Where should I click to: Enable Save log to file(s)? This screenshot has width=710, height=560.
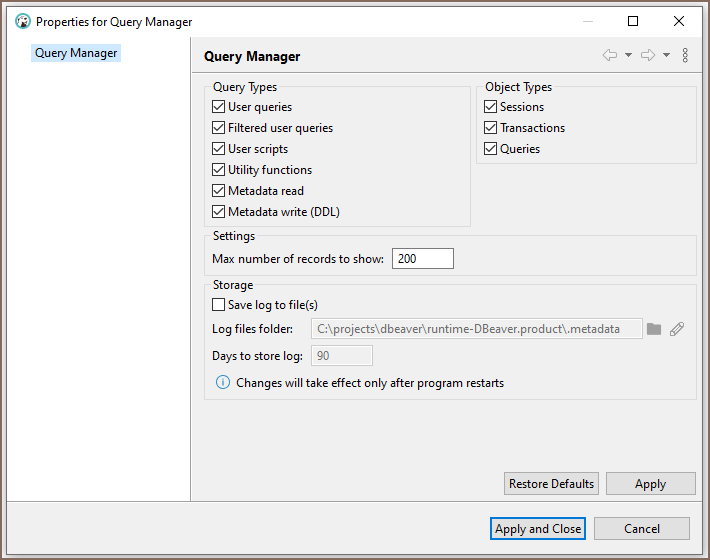coord(219,305)
